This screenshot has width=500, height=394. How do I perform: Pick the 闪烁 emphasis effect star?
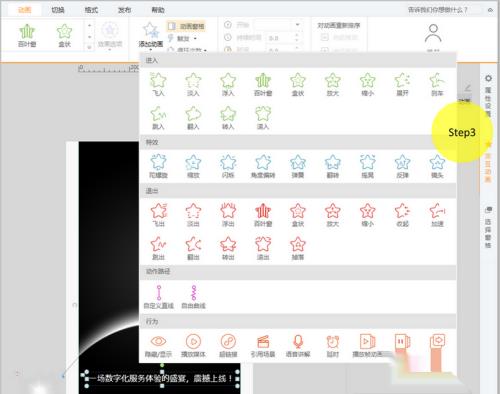[228, 166]
